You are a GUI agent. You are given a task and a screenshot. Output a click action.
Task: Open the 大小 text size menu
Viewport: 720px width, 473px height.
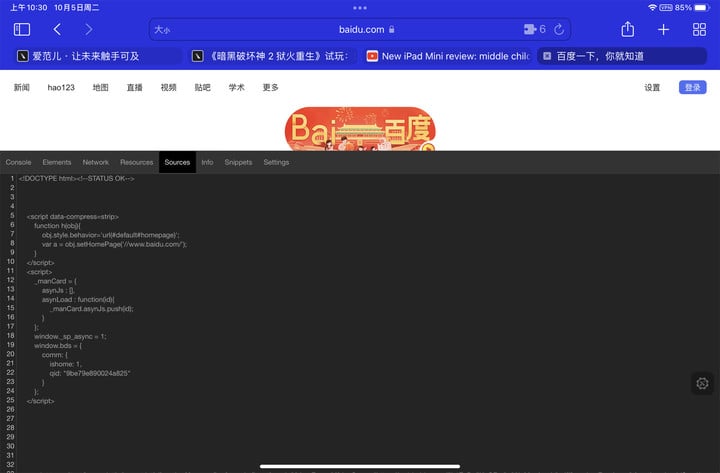pyautogui.click(x=162, y=30)
